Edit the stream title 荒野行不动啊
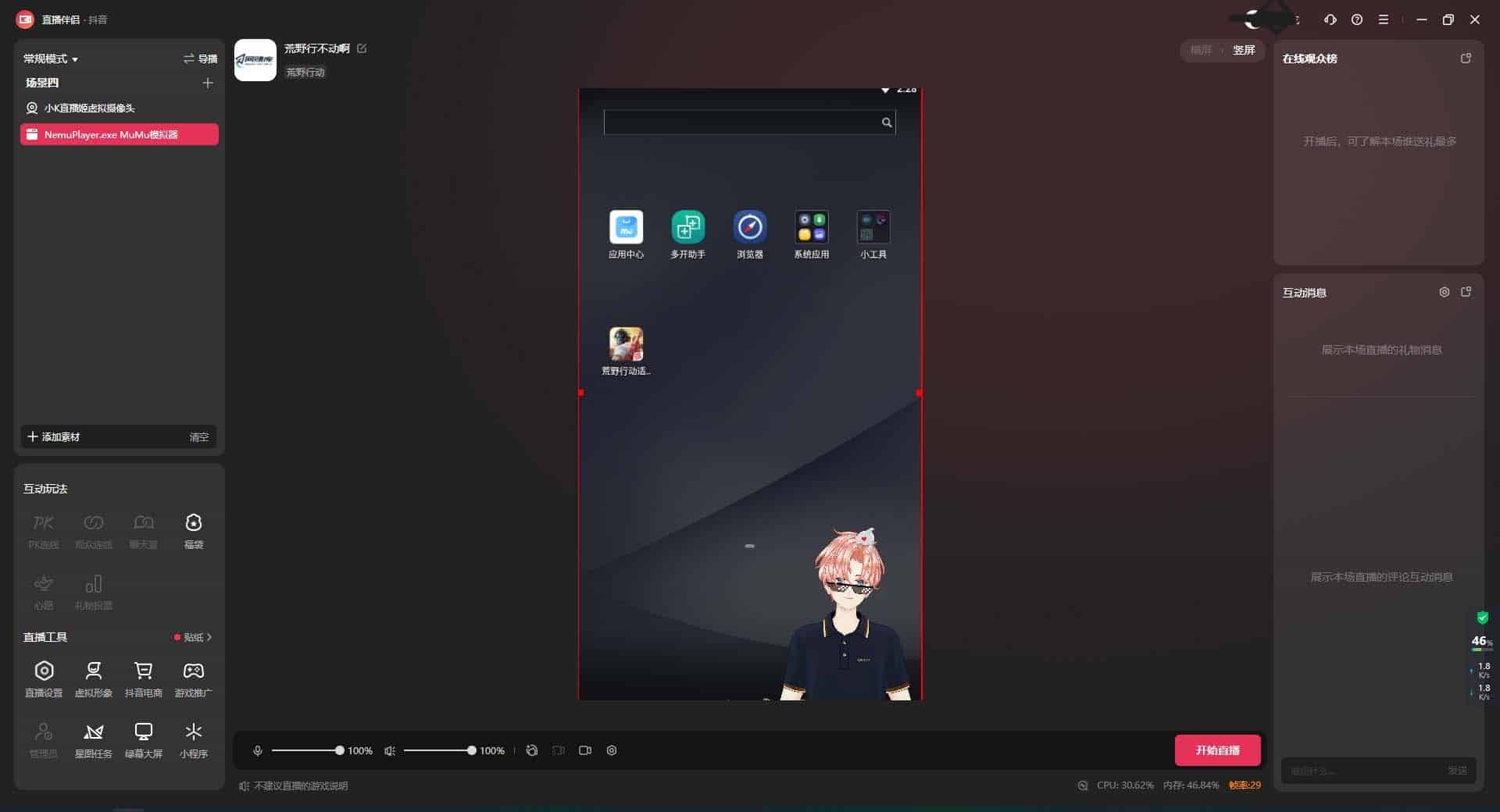1500x812 pixels. pos(362,48)
